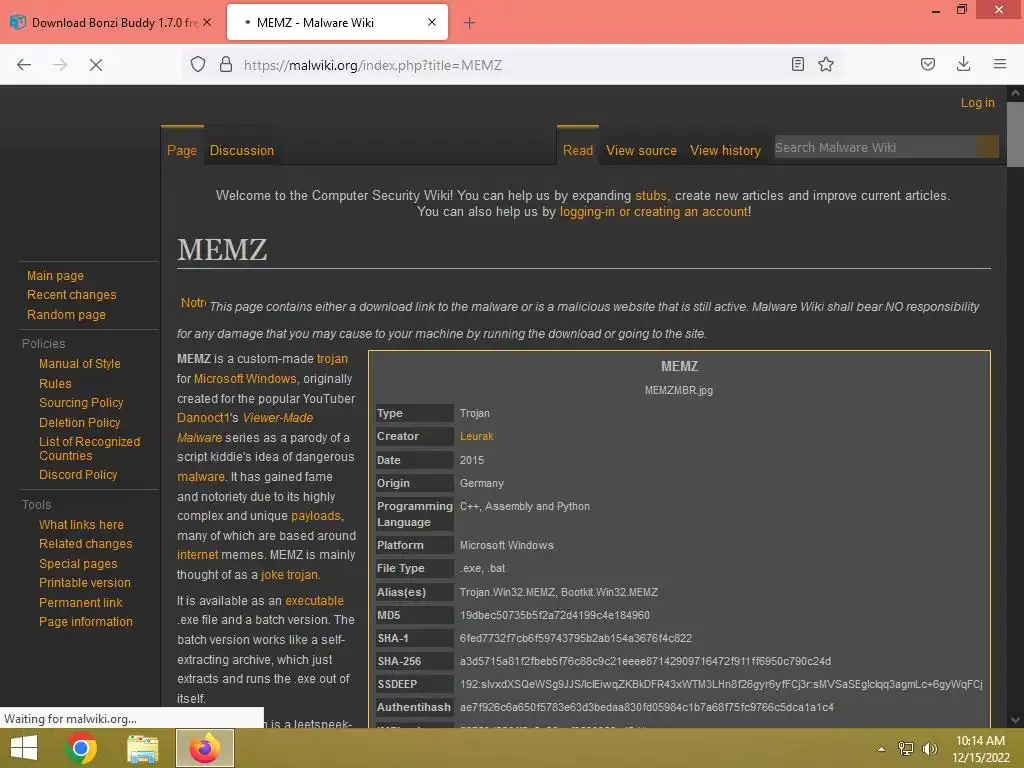Open the View source tab
Screen dimensions: 1024x768
point(641,150)
